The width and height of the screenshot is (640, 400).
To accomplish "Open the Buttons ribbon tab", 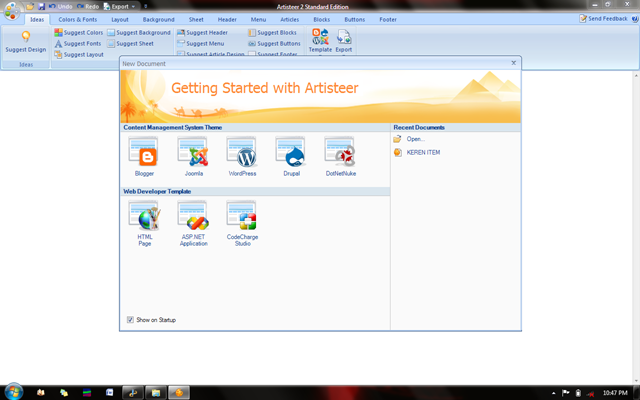I will click(355, 20).
